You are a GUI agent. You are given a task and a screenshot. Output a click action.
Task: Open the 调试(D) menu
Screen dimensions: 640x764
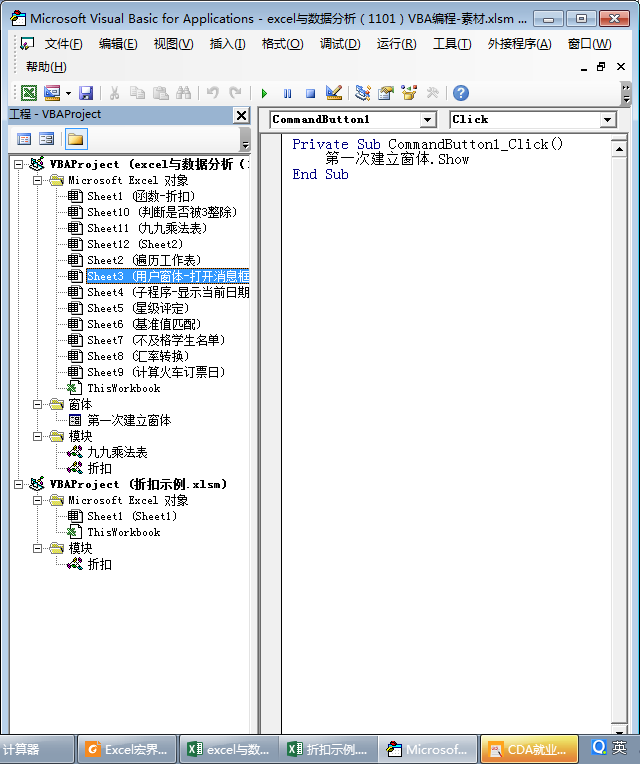coord(340,44)
